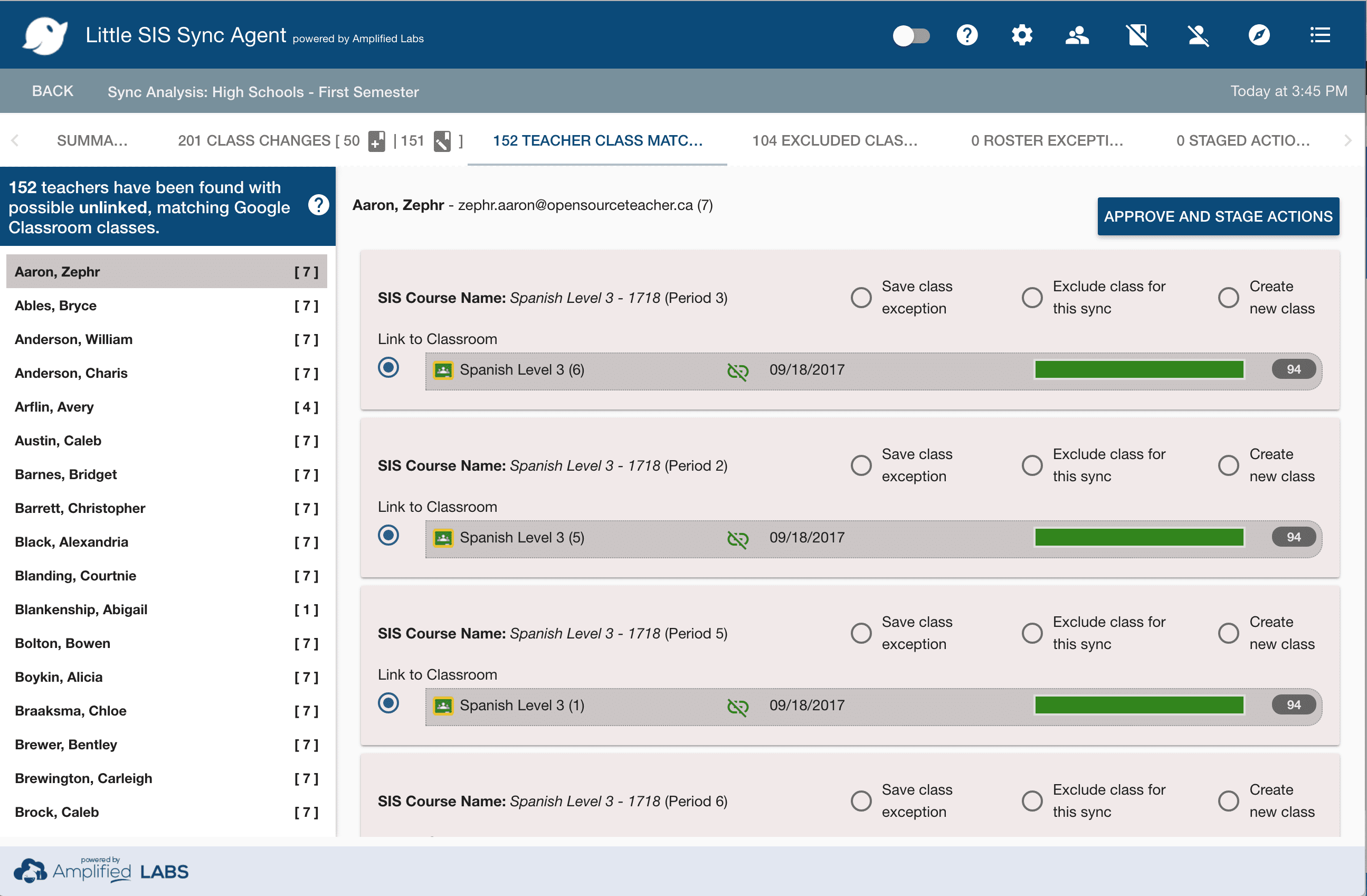Click the excluded classes (crossed-out book) icon
The width and height of the screenshot is (1367, 896).
coord(1137,35)
